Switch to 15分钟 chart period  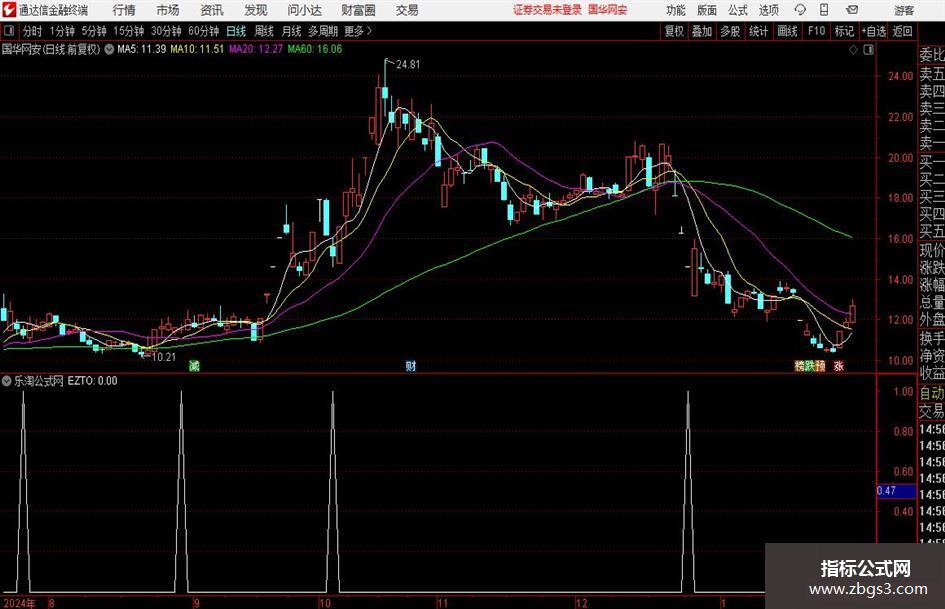tap(128, 31)
